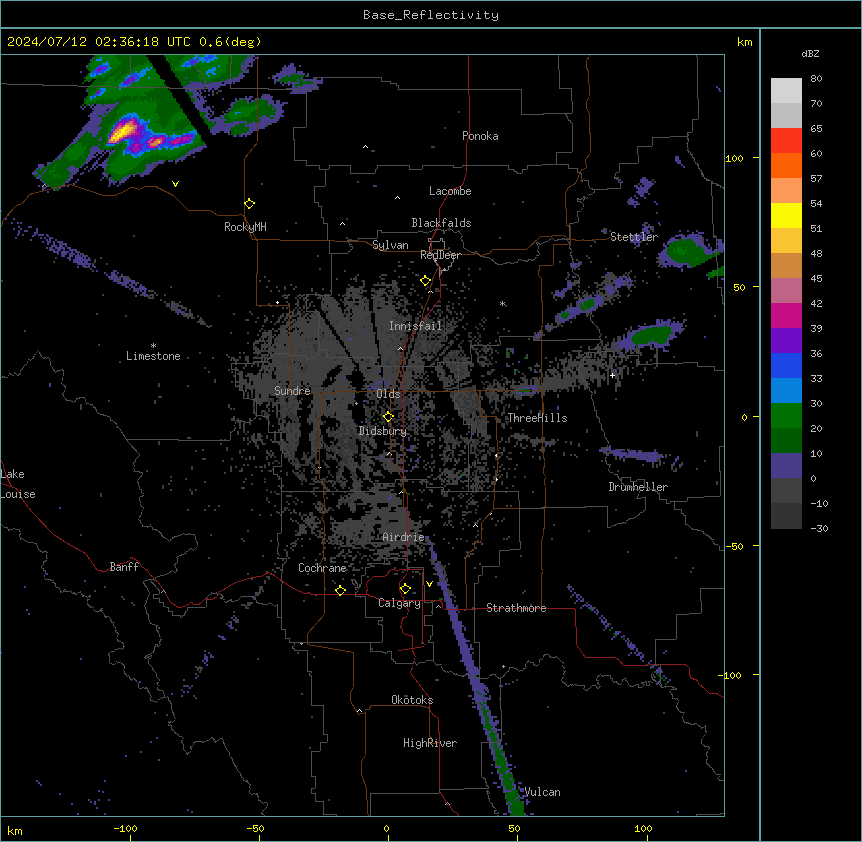Click the Calgary city label
The width and height of the screenshot is (862, 842).
click(399, 603)
